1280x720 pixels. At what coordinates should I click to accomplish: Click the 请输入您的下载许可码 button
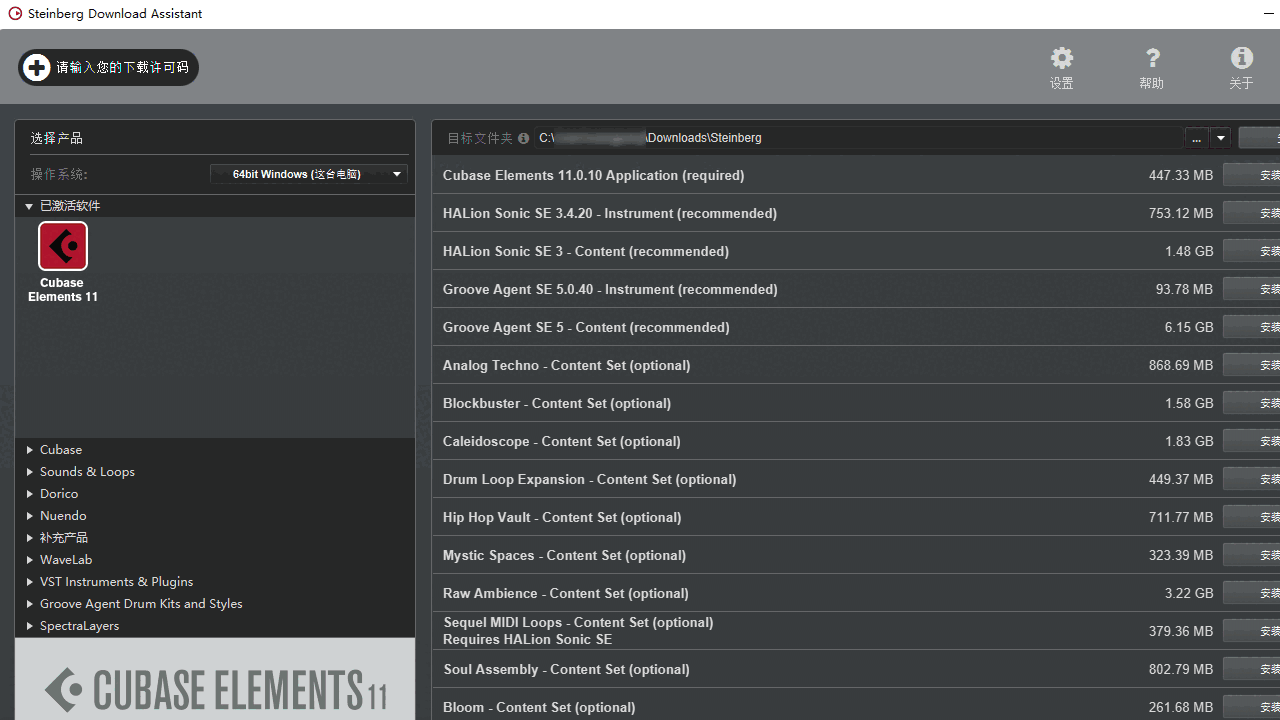(107, 67)
